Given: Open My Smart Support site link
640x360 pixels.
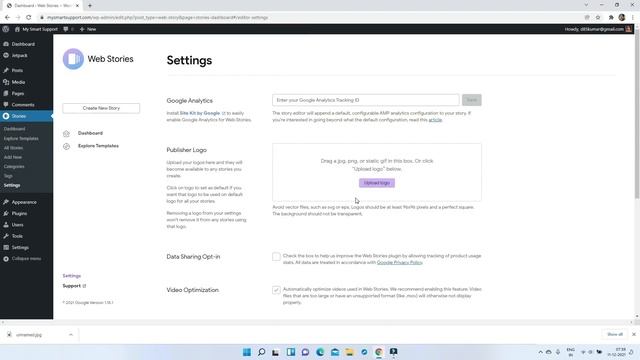Looking at the screenshot, I should coord(36,29).
